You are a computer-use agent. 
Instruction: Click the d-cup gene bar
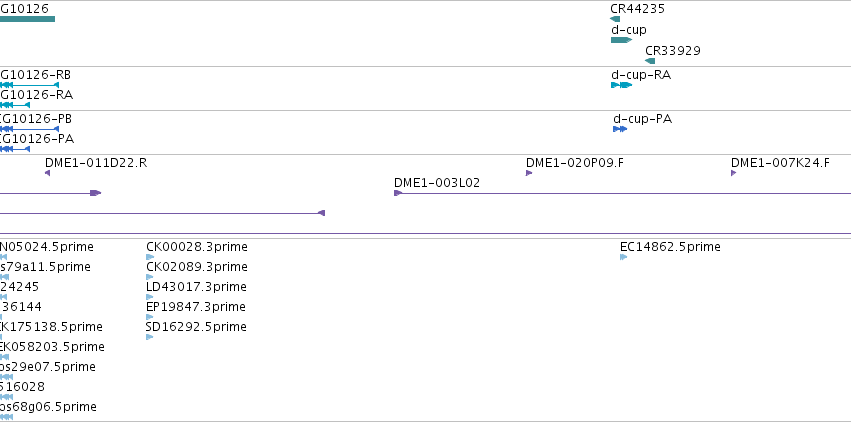(621, 40)
